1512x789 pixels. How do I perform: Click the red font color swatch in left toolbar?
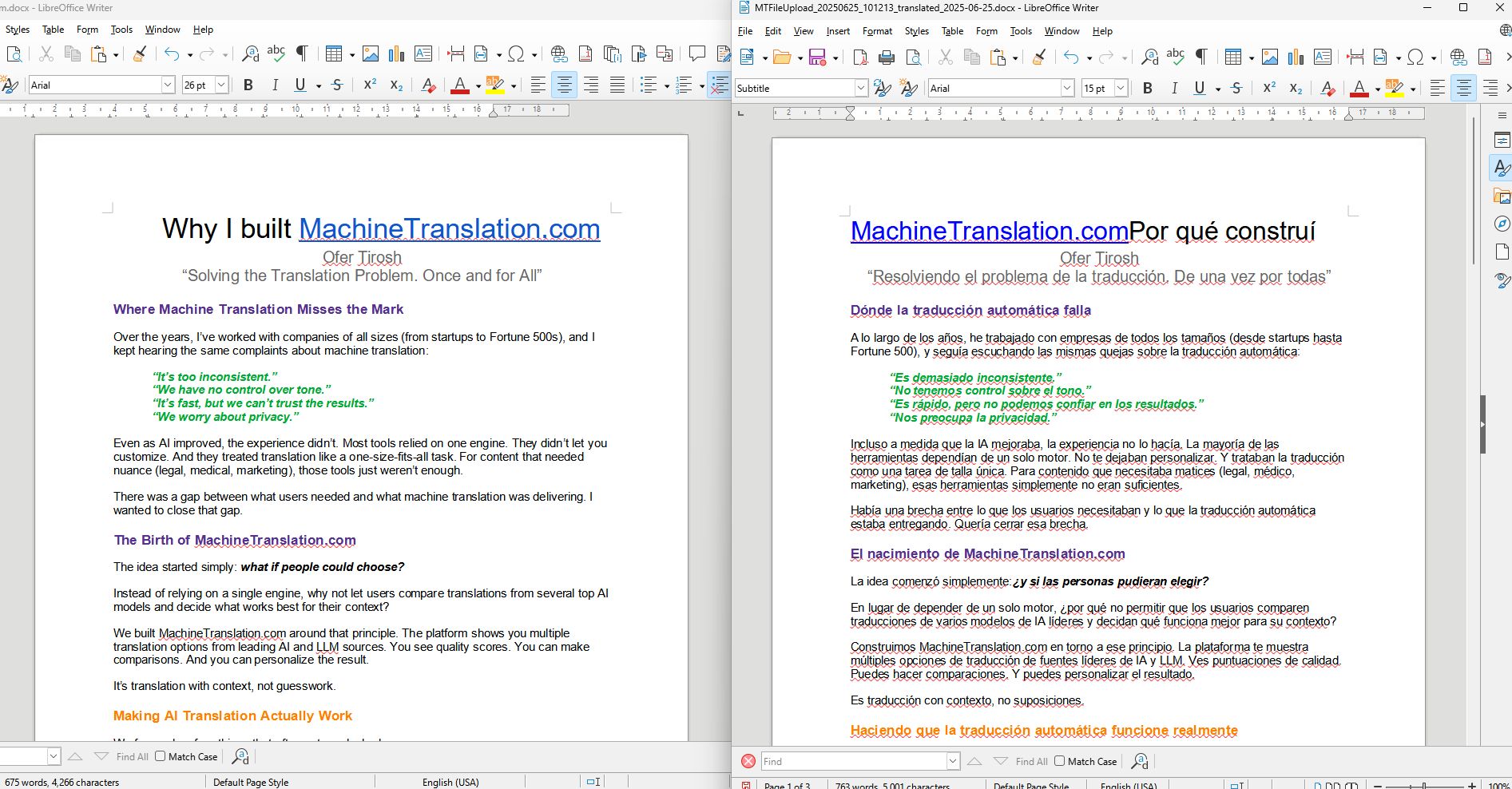pyautogui.click(x=460, y=85)
